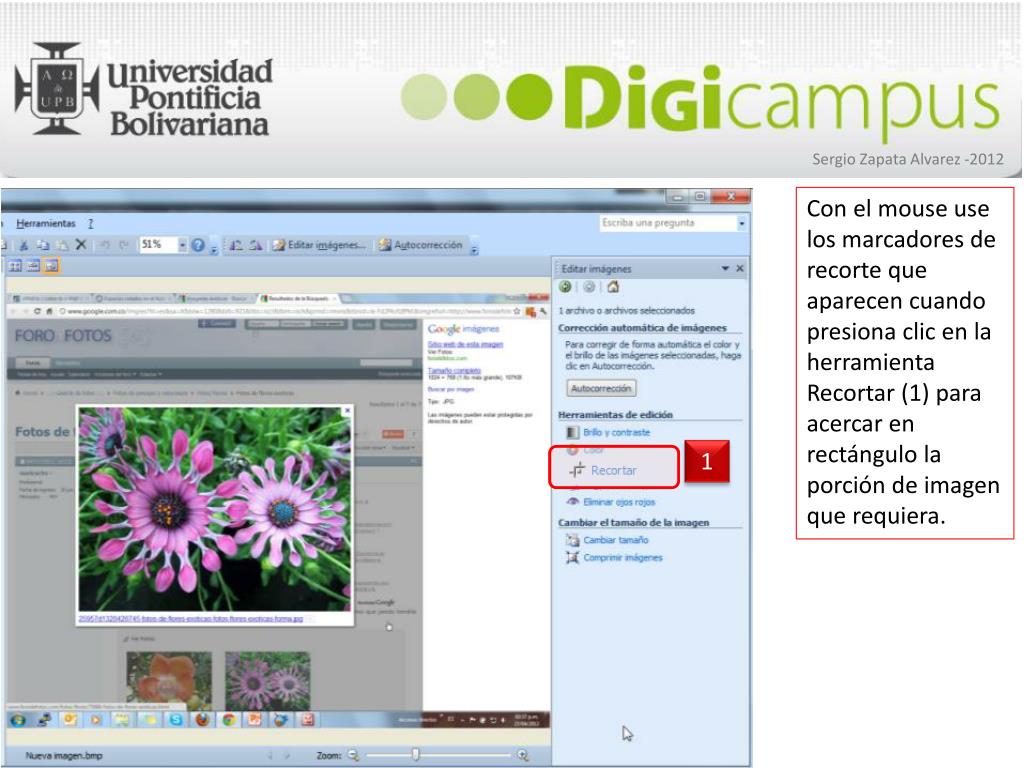Click the orange flower thumbnail in the preview
This screenshot has width=1024, height=768.
pyautogui.click(x=169, y=680)
